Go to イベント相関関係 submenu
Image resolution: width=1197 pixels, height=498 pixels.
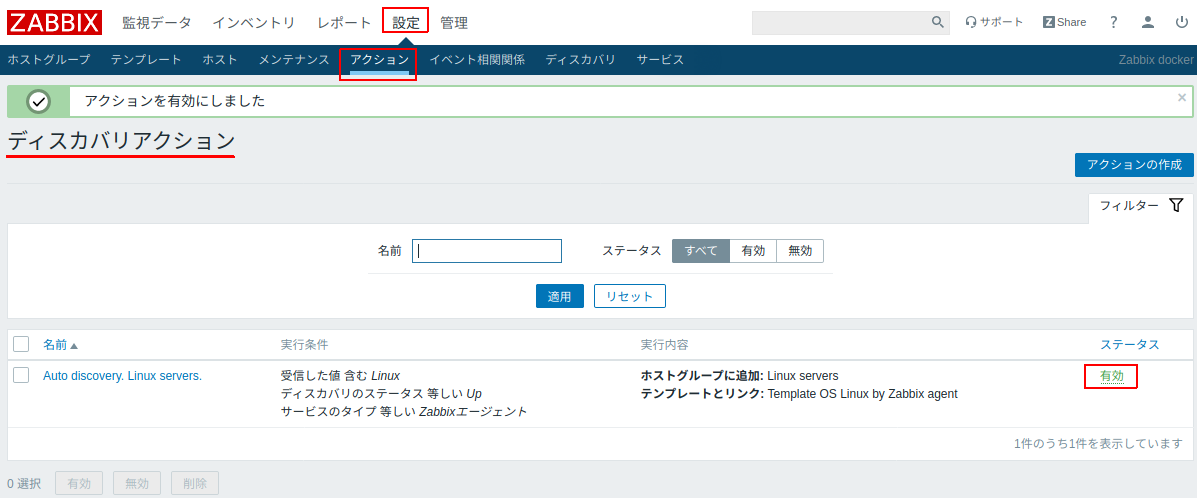coord(477,60)
